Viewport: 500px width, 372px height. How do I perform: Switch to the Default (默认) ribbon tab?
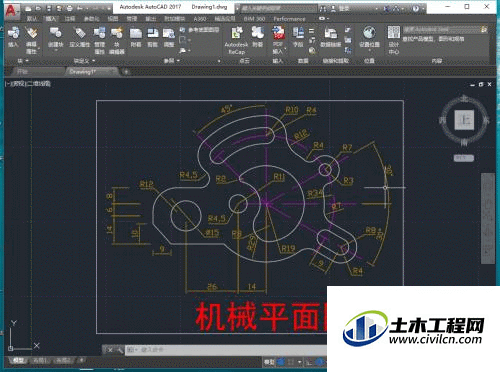coord(32,19)
